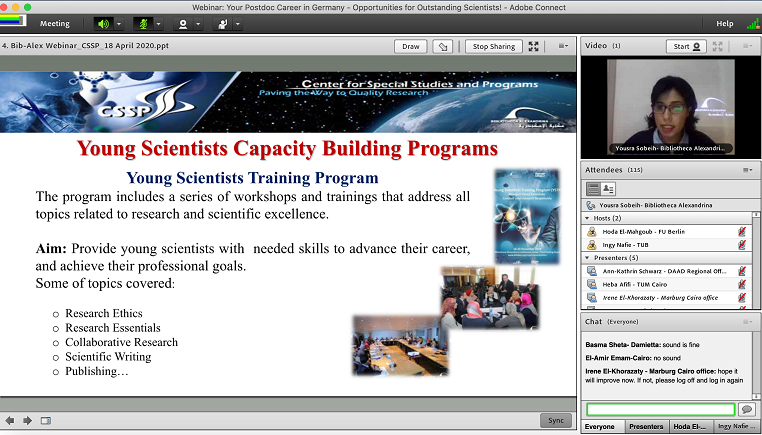
Task: Open the microphone options dropdown arrow
Action: [158, 24]
